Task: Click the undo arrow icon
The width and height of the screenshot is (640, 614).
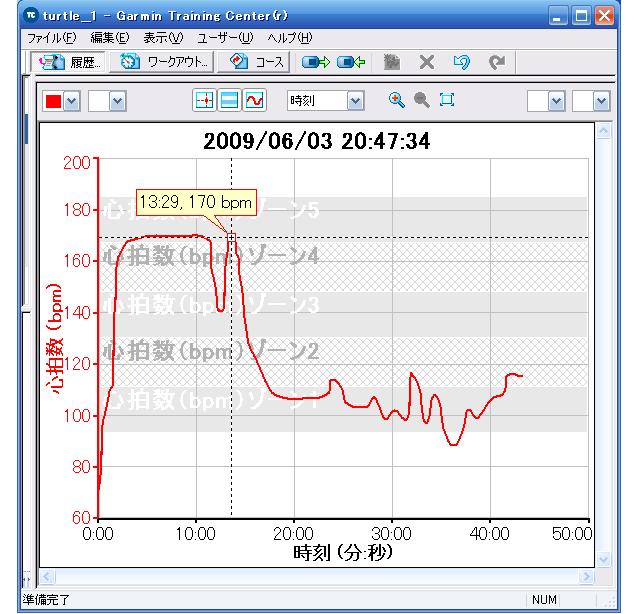Action: click(460, 62)
